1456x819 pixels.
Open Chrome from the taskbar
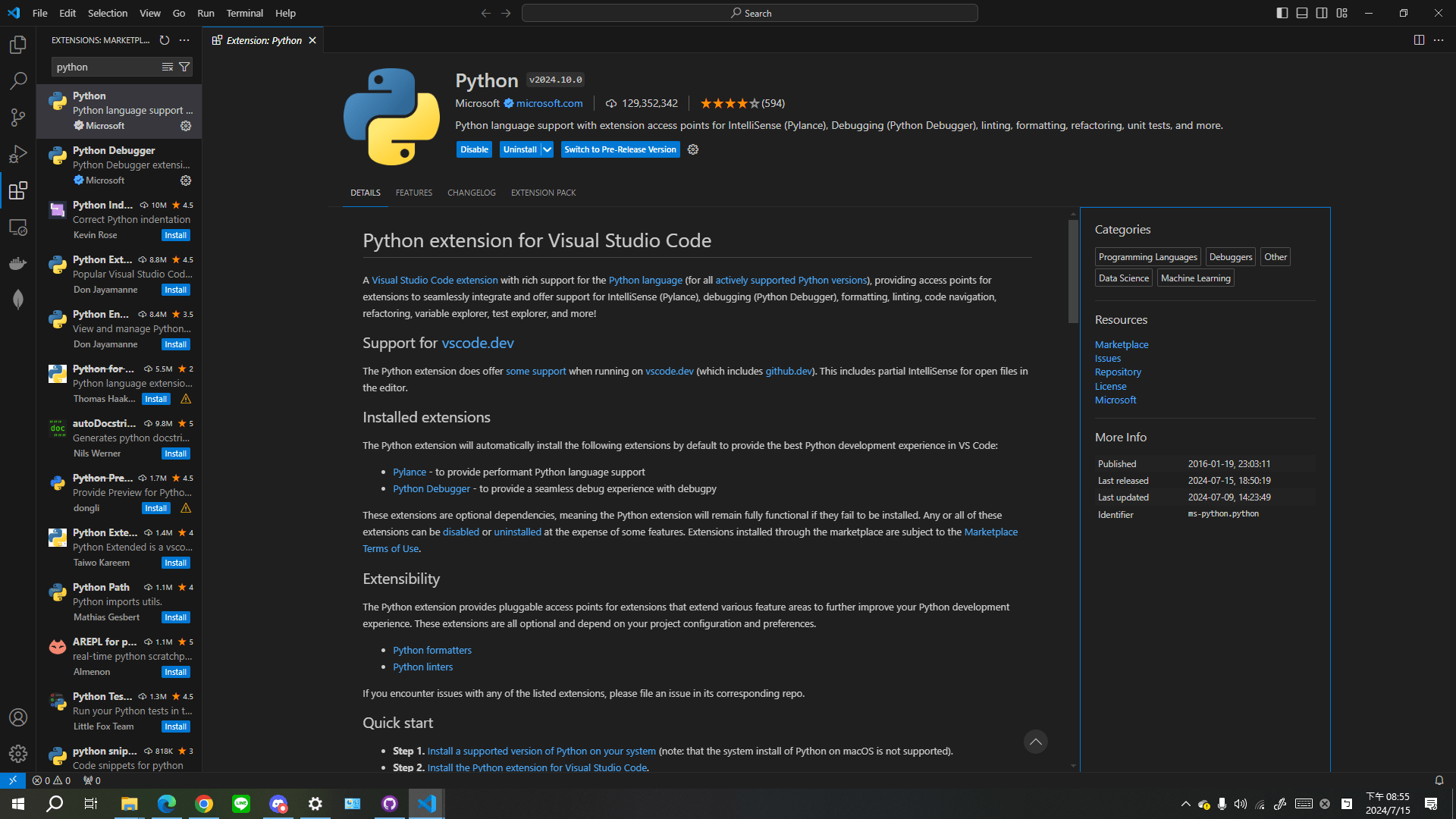204,804
